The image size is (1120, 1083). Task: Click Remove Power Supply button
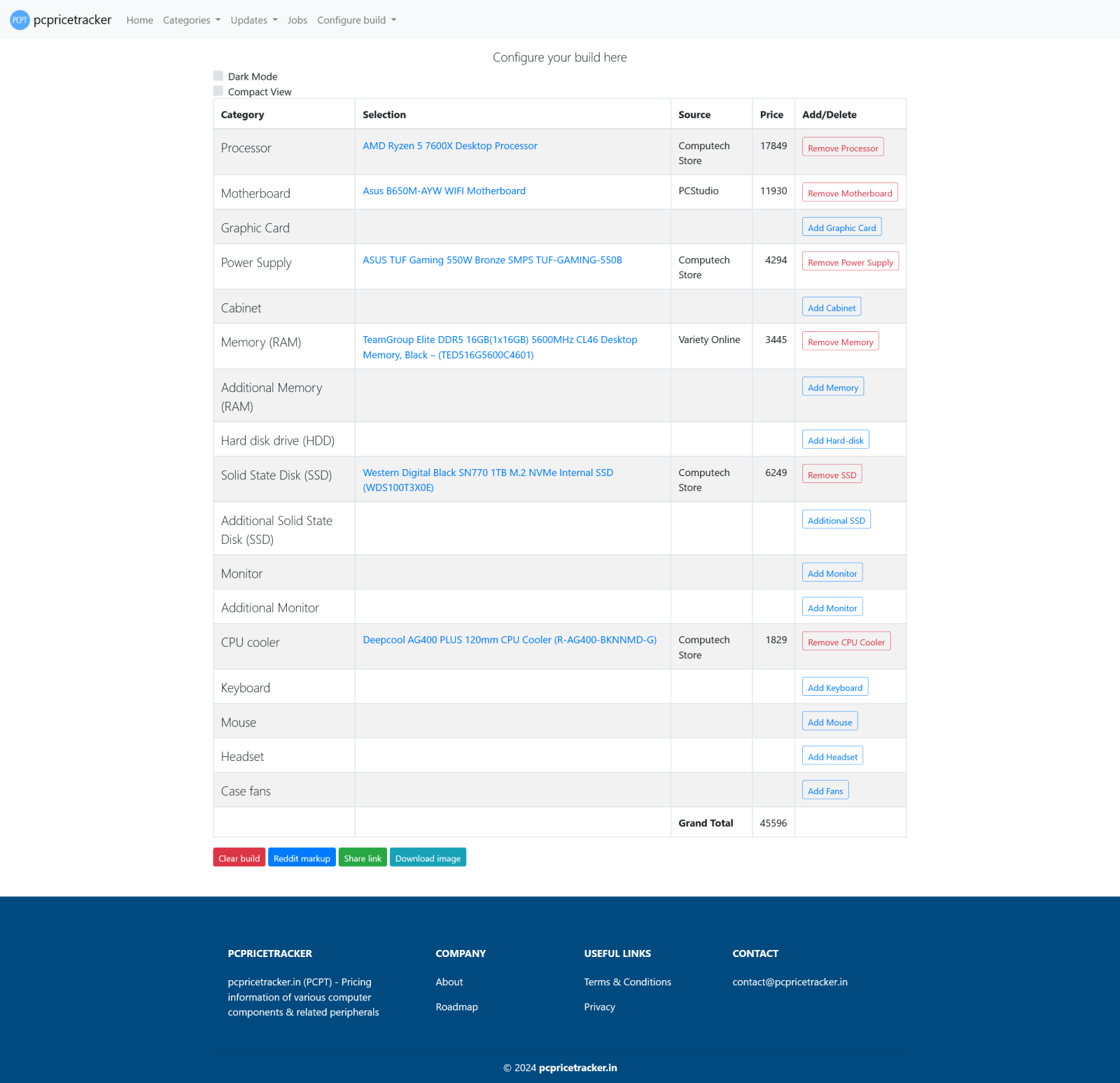click(850, 261)
